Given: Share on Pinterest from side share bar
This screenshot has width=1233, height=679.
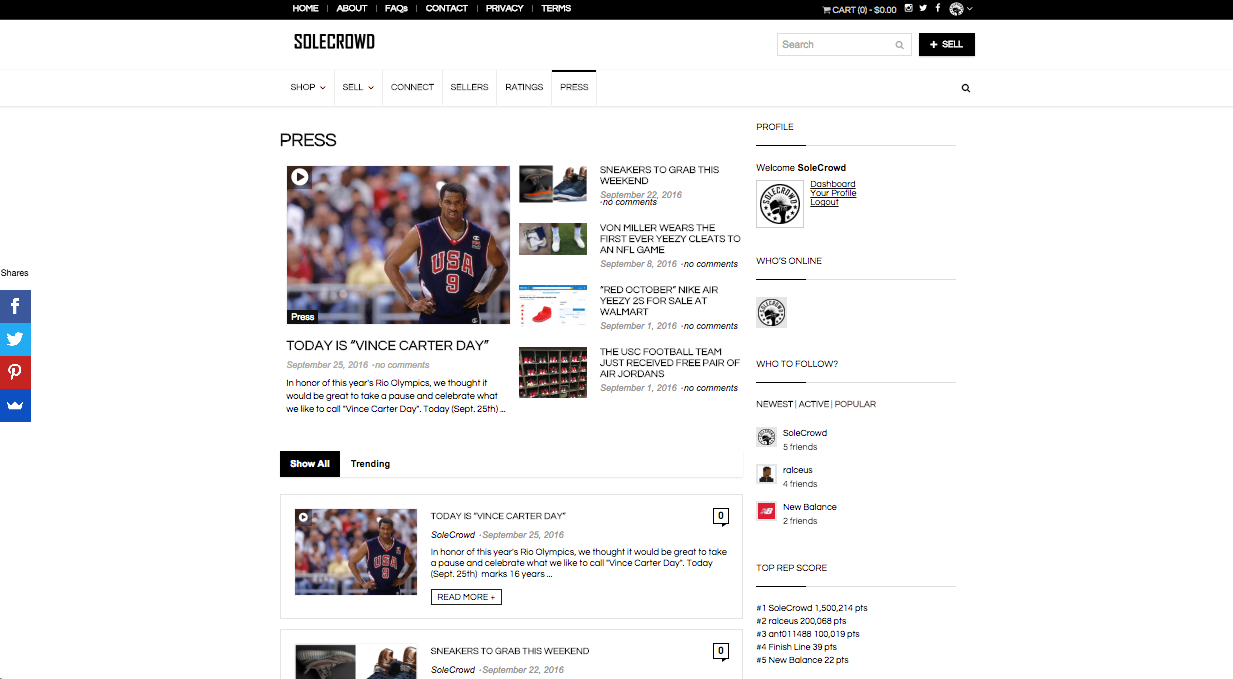Looking at the screenshot, I should (x=15, y=372).
